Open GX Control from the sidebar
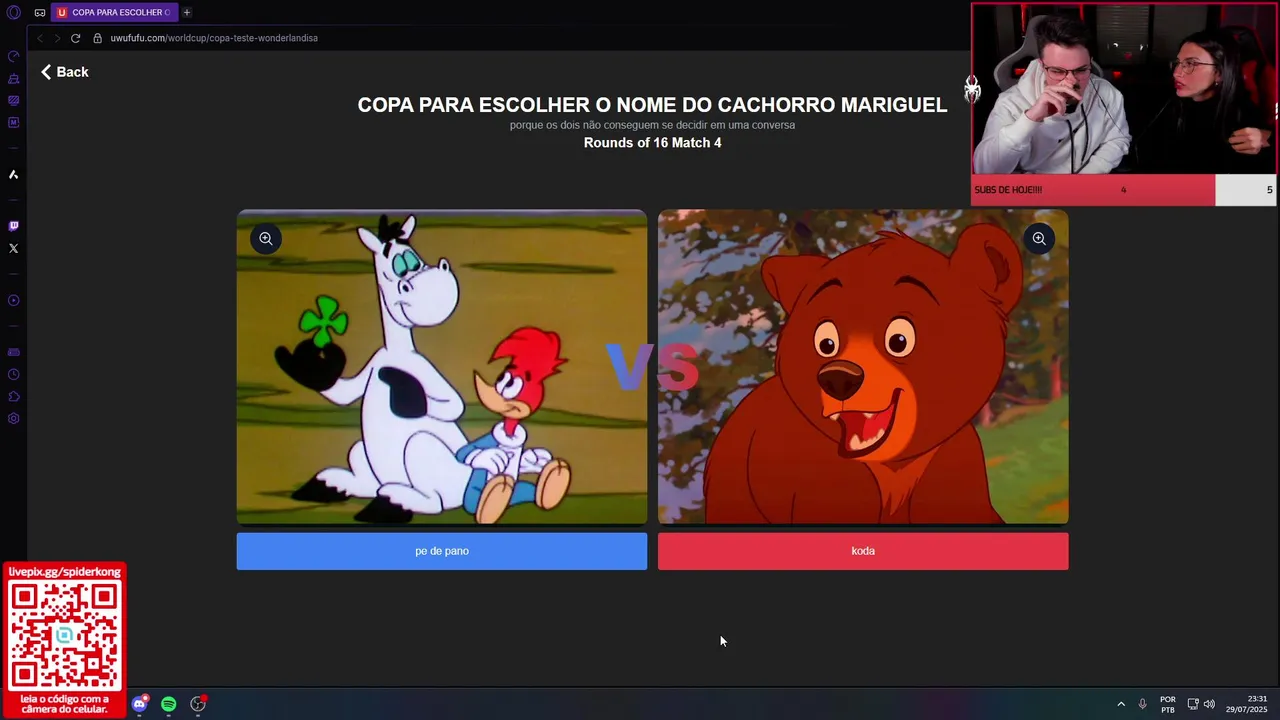This screenshot has width=1280, height=720. [x=13, y=56]
